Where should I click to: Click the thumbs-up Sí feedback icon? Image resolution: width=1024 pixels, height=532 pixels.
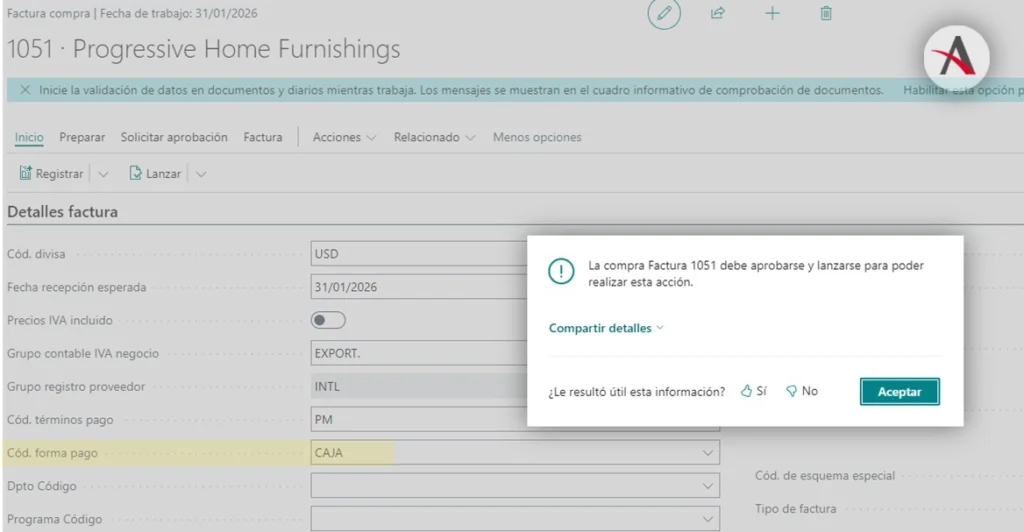tap(746, 391)
